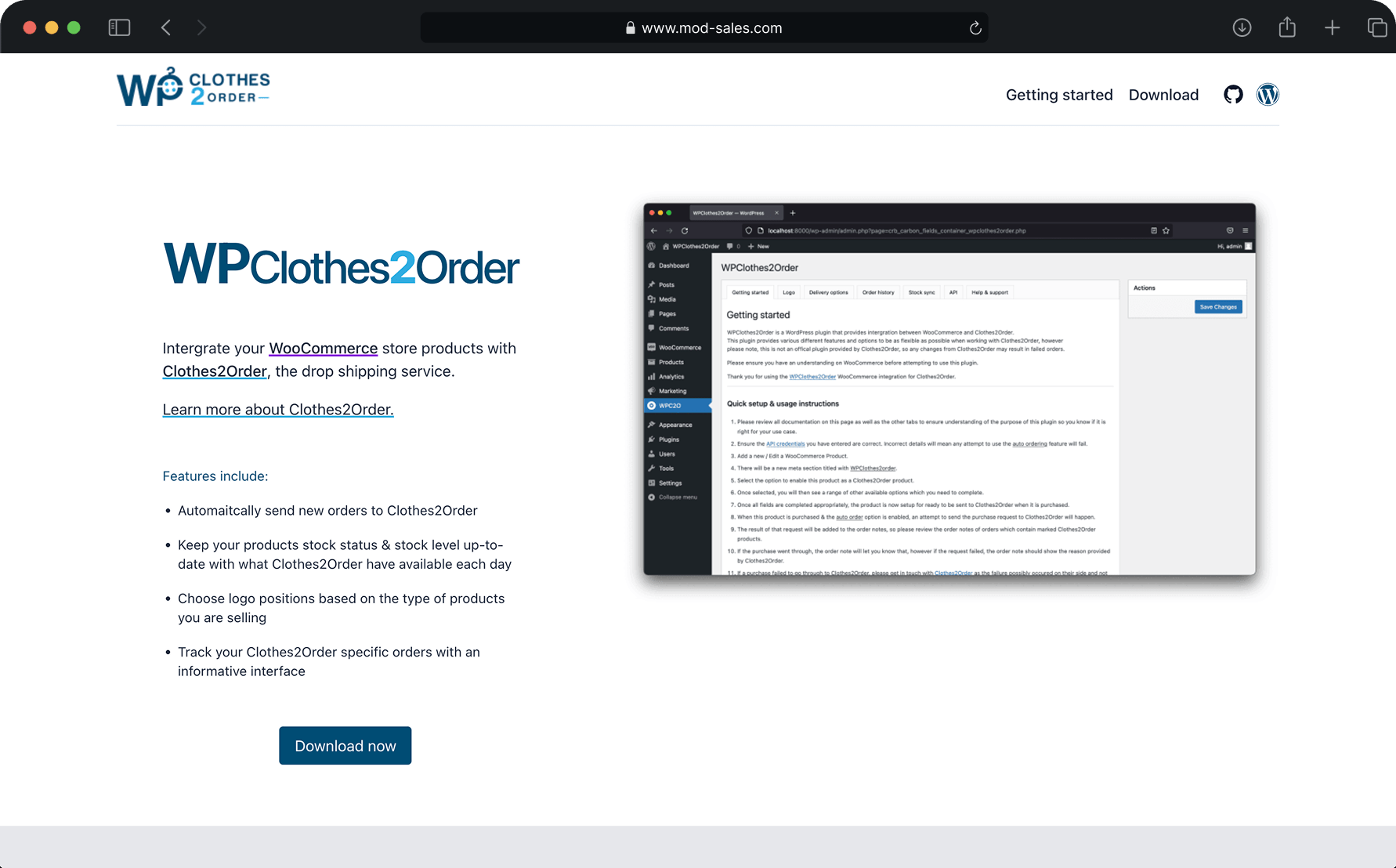
Task: Click the WP Clothes2Order header logo
Action: tap(193, 87)
